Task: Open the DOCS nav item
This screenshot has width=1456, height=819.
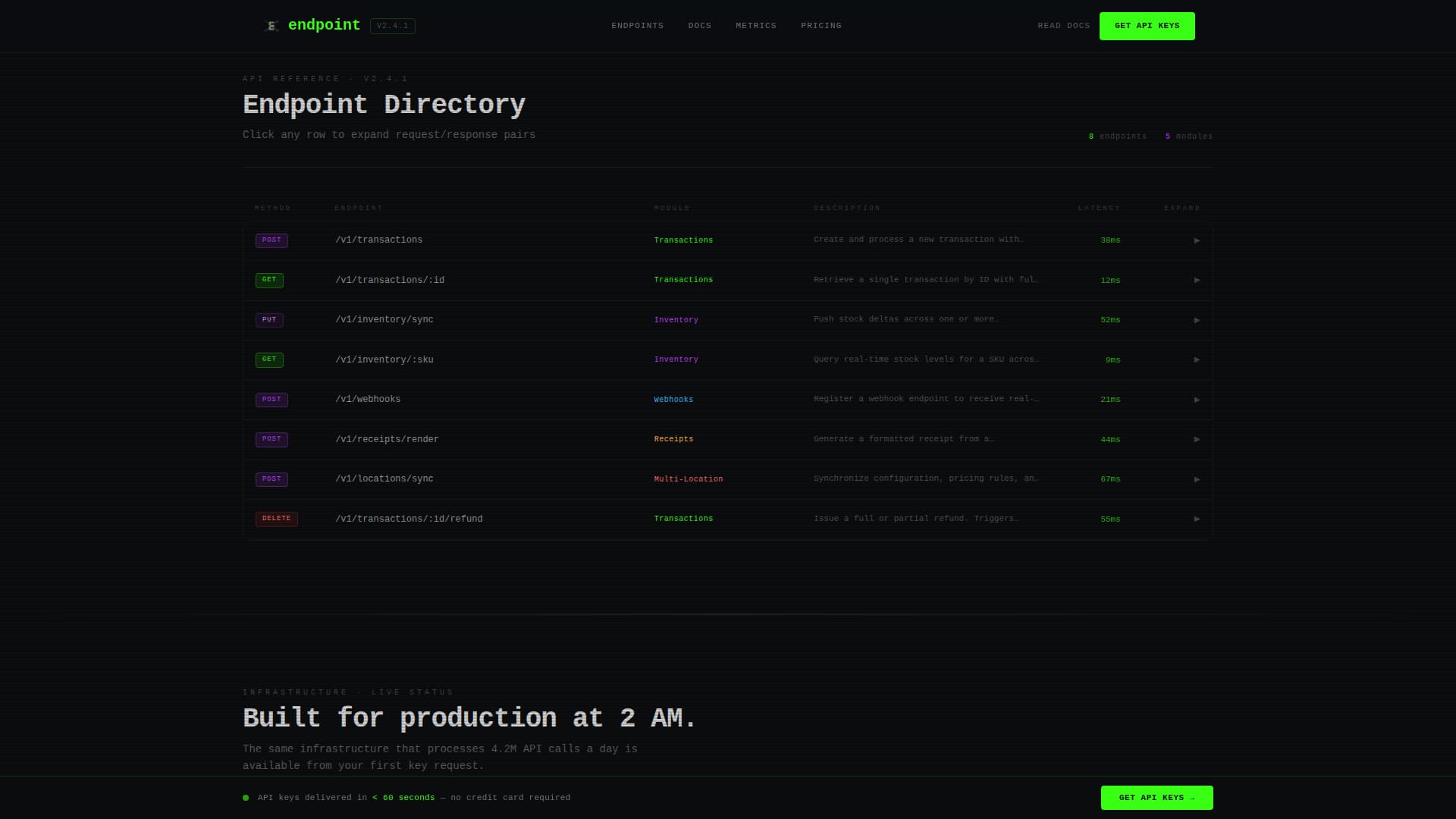Action: click(x=699, y=26)
